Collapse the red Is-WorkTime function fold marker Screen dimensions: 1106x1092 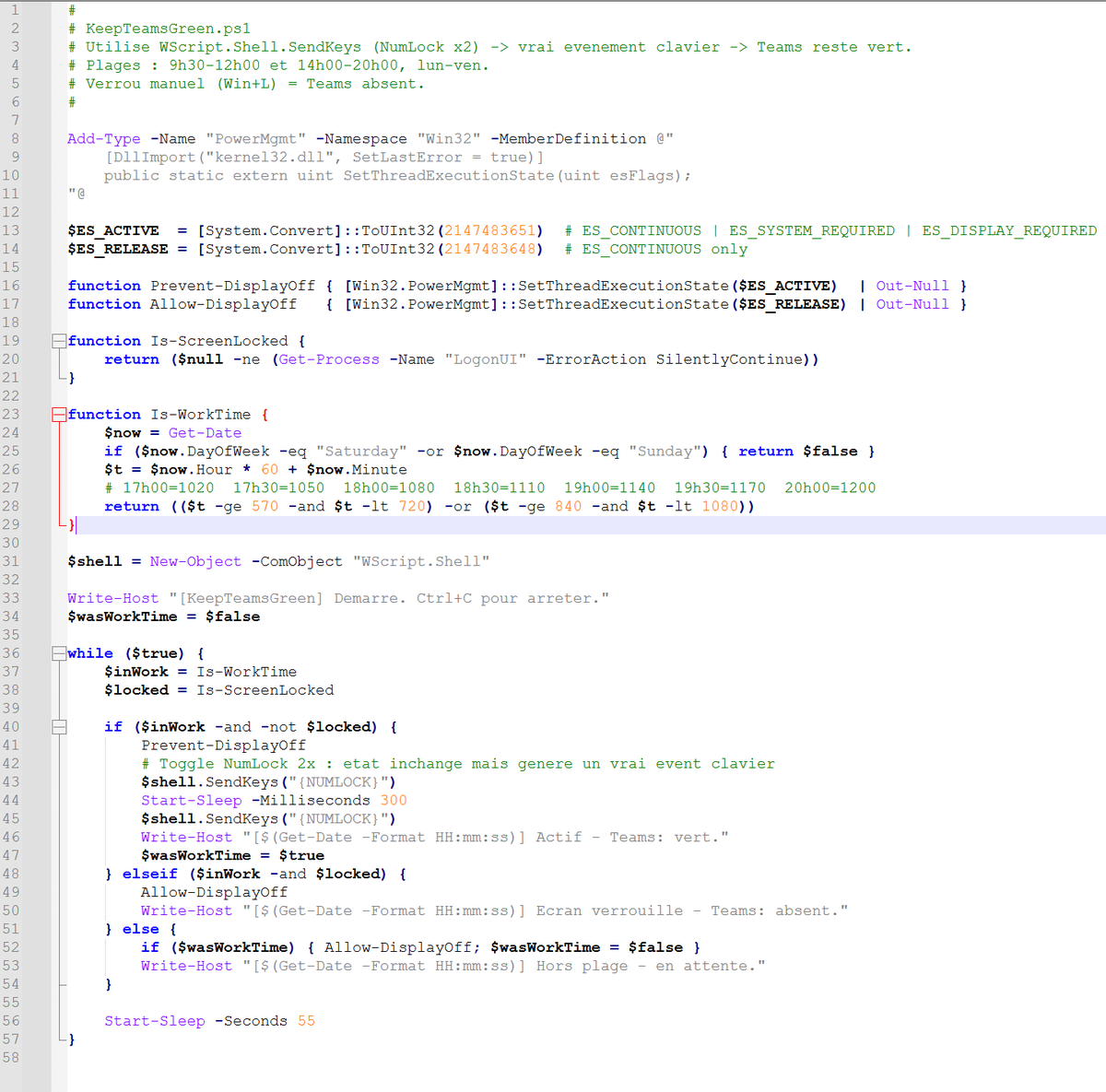59,415
